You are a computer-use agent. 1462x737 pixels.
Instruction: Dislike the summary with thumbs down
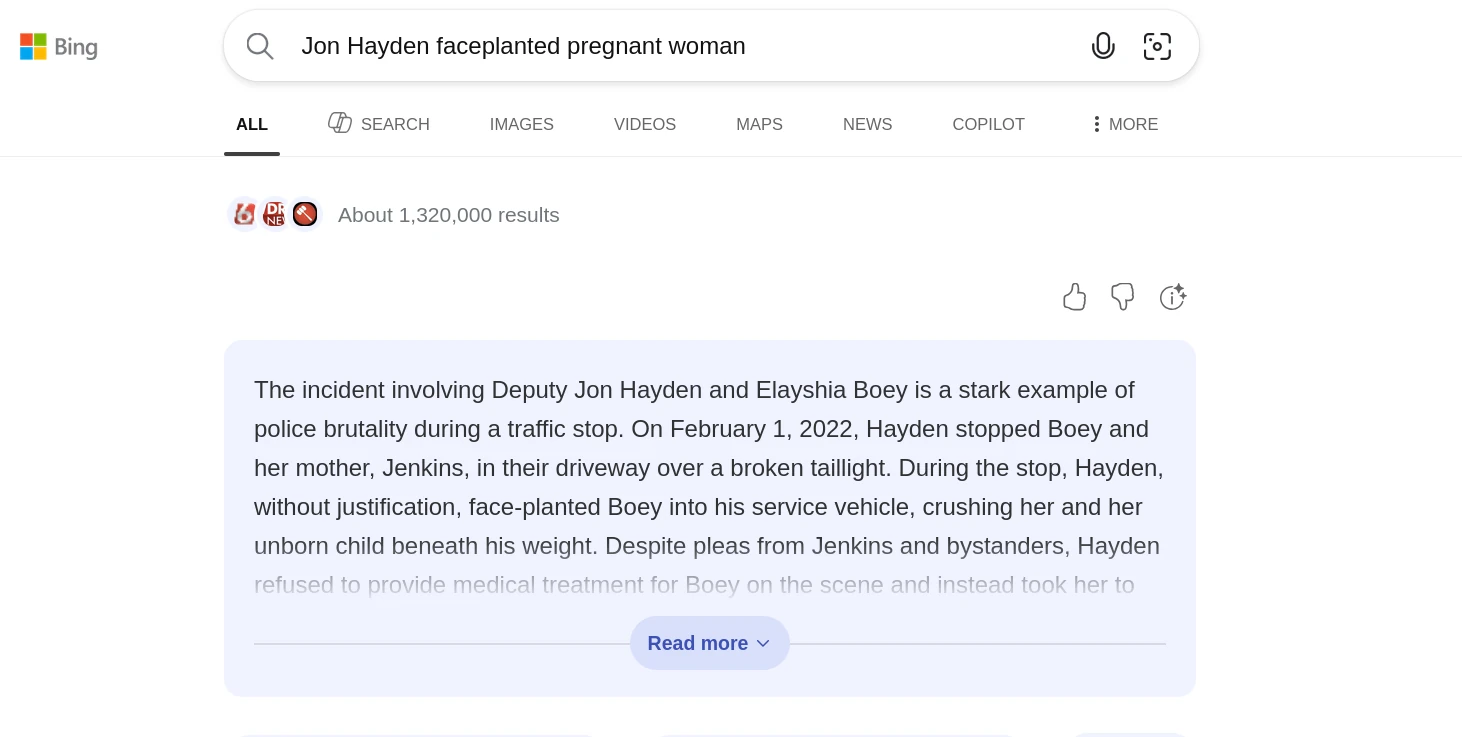click(x=1122, y=297)
